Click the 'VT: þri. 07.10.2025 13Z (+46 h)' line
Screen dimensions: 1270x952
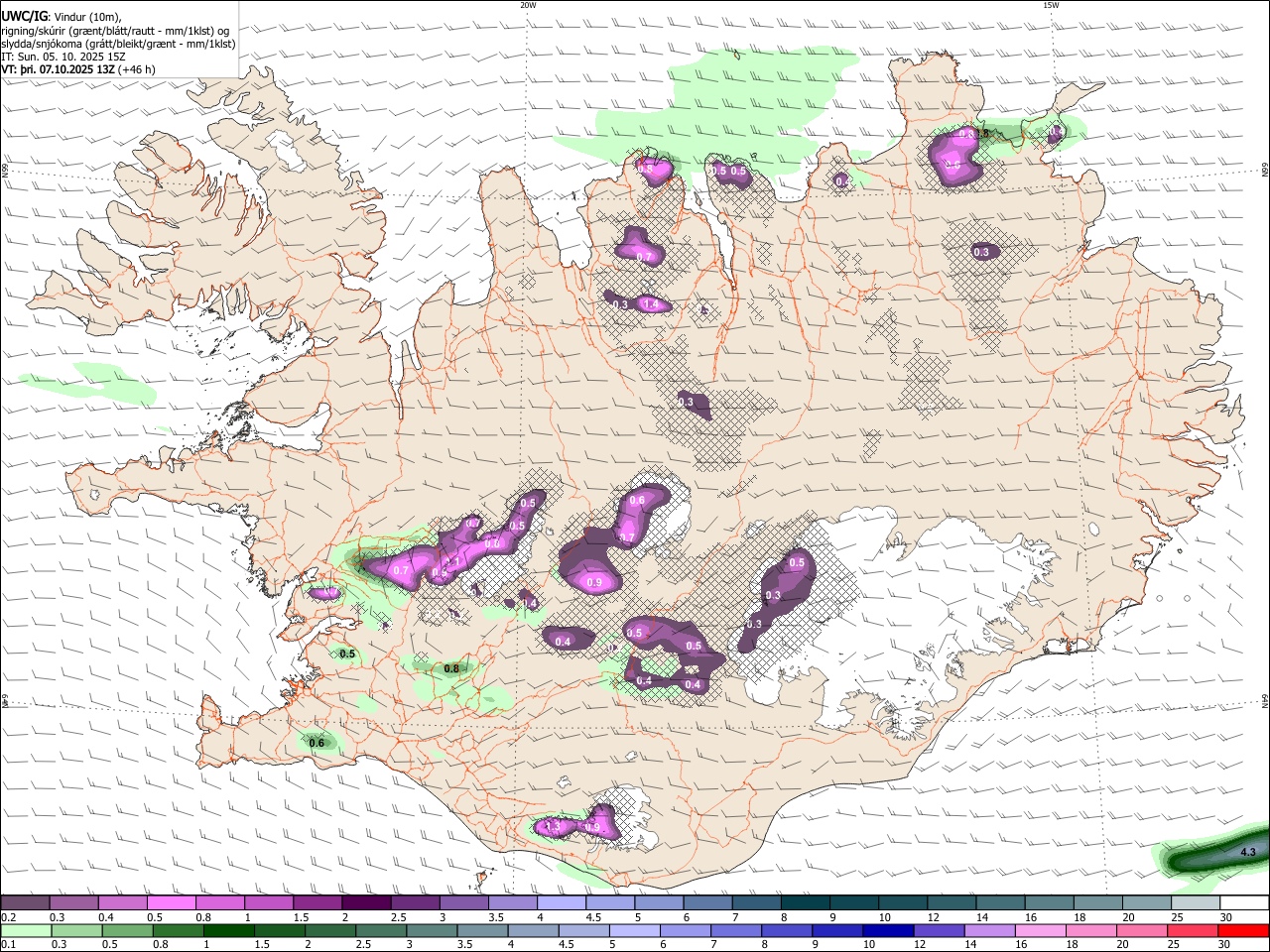(x=78, y=69)
